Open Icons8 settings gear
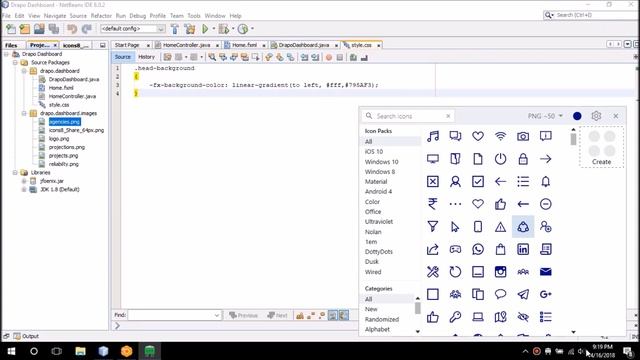 click(596, 116)
